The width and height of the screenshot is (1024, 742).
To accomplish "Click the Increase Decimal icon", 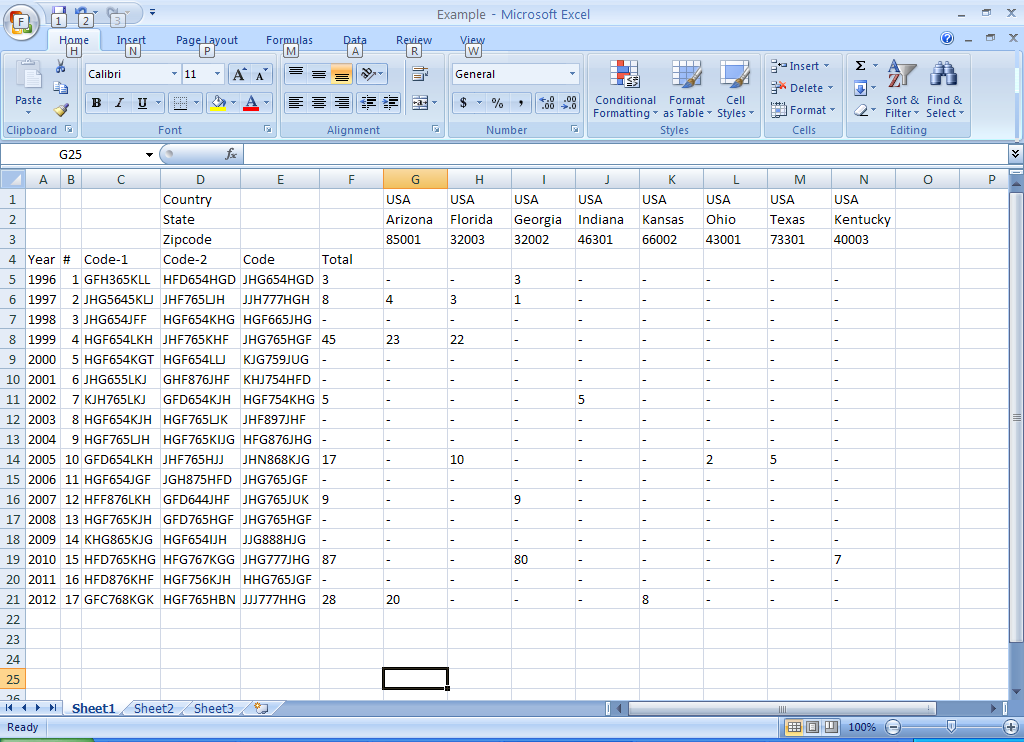I will point(546,103).
